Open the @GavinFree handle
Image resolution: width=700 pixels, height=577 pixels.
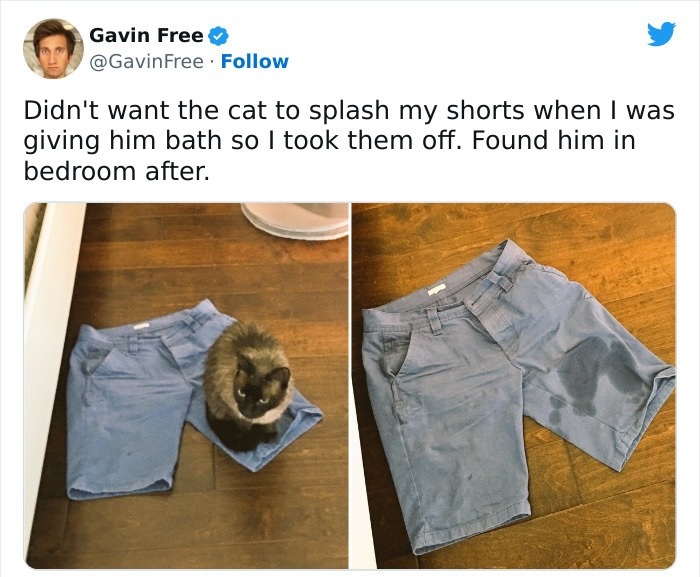[148, 62]
